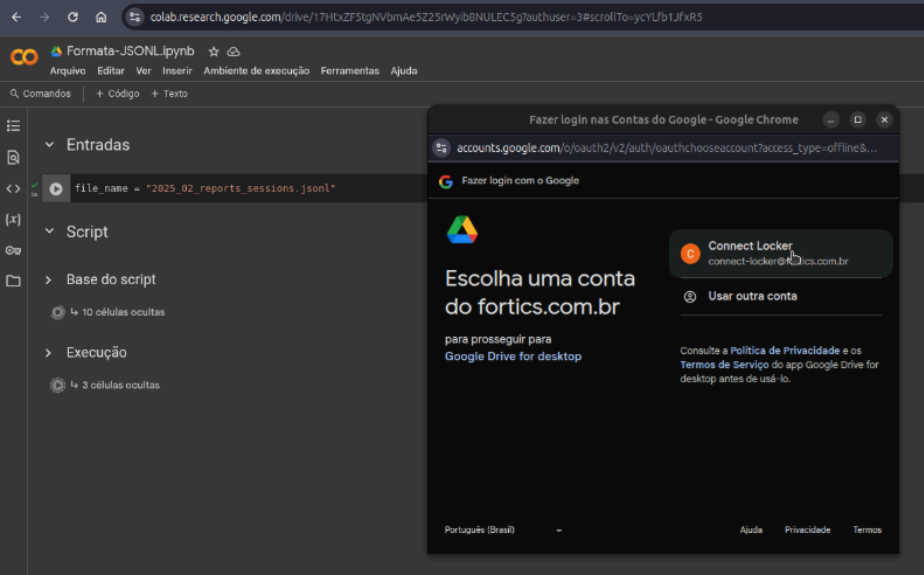Click the Google Drive logo in the popup
This screenshot has width=924, height=575.
tap(463, 230)
